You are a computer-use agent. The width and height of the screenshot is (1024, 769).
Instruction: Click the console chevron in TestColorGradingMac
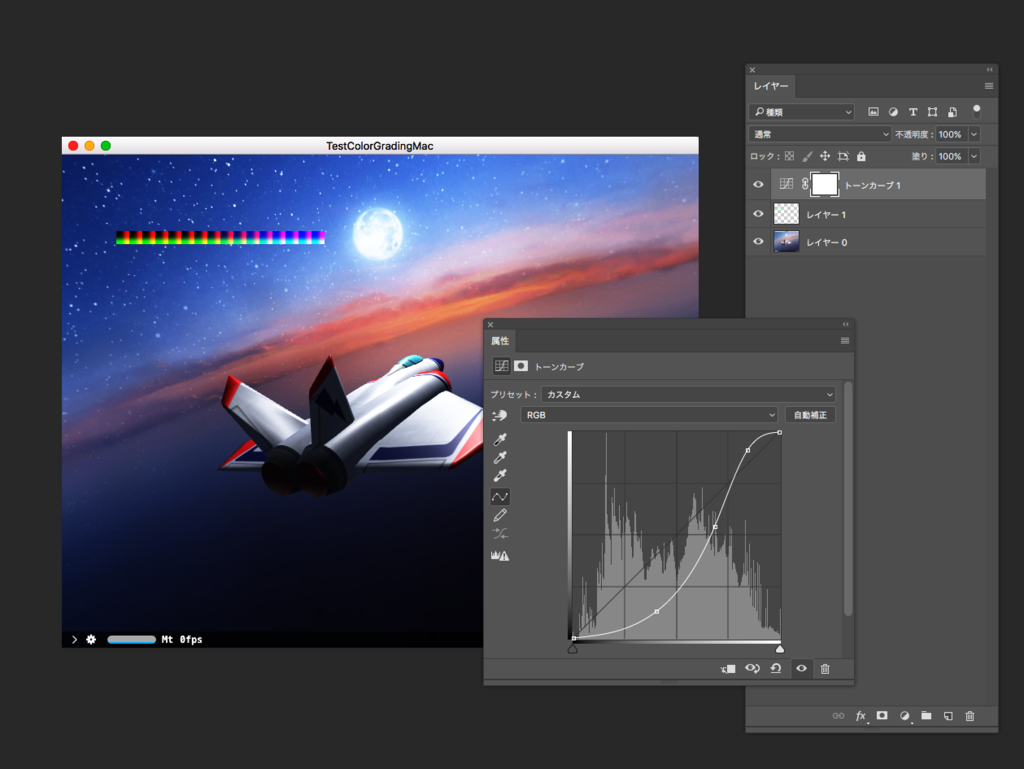[x=74, y=639]
